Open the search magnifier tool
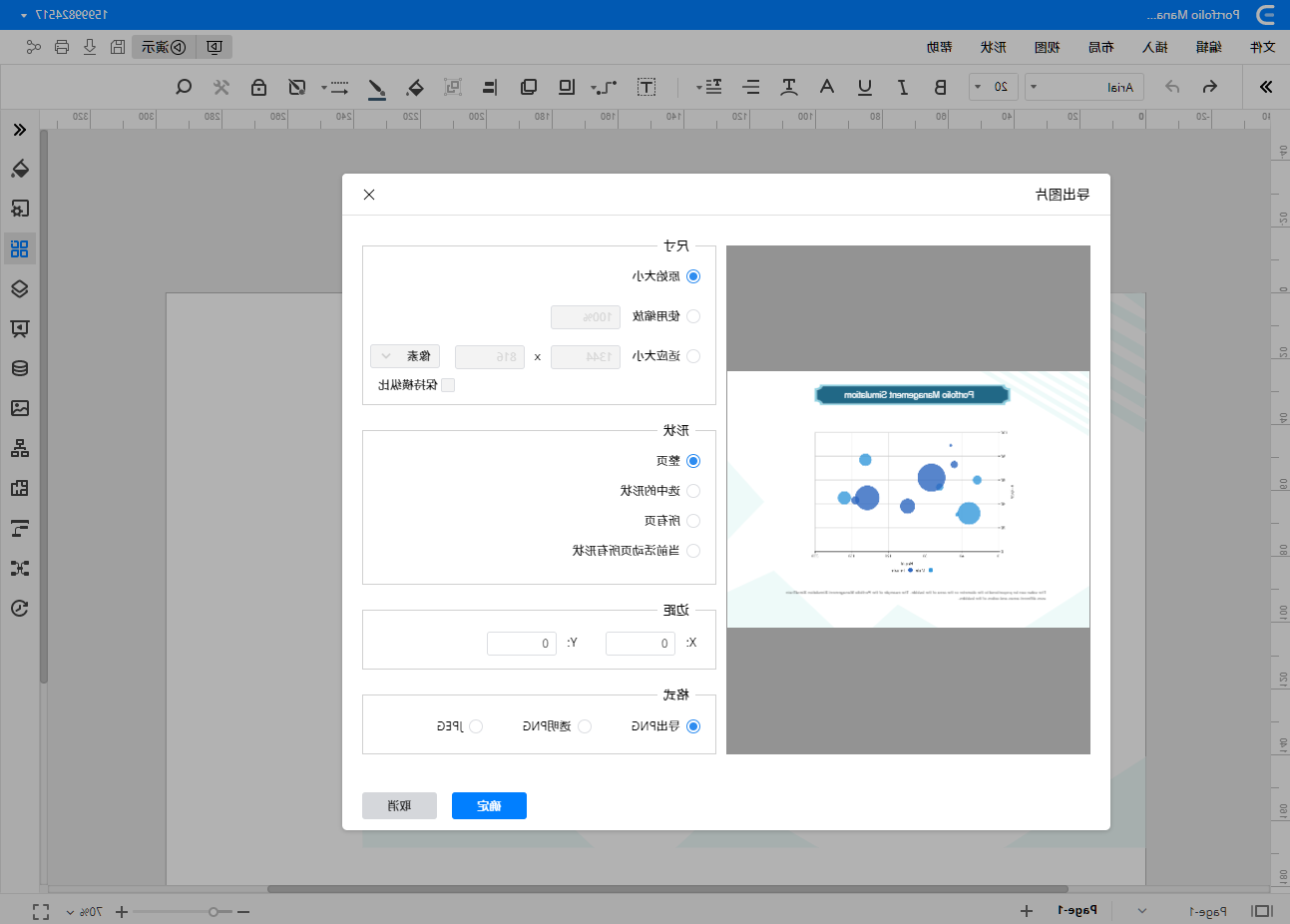Viewport: 1290px width, 924px height. 184,87
